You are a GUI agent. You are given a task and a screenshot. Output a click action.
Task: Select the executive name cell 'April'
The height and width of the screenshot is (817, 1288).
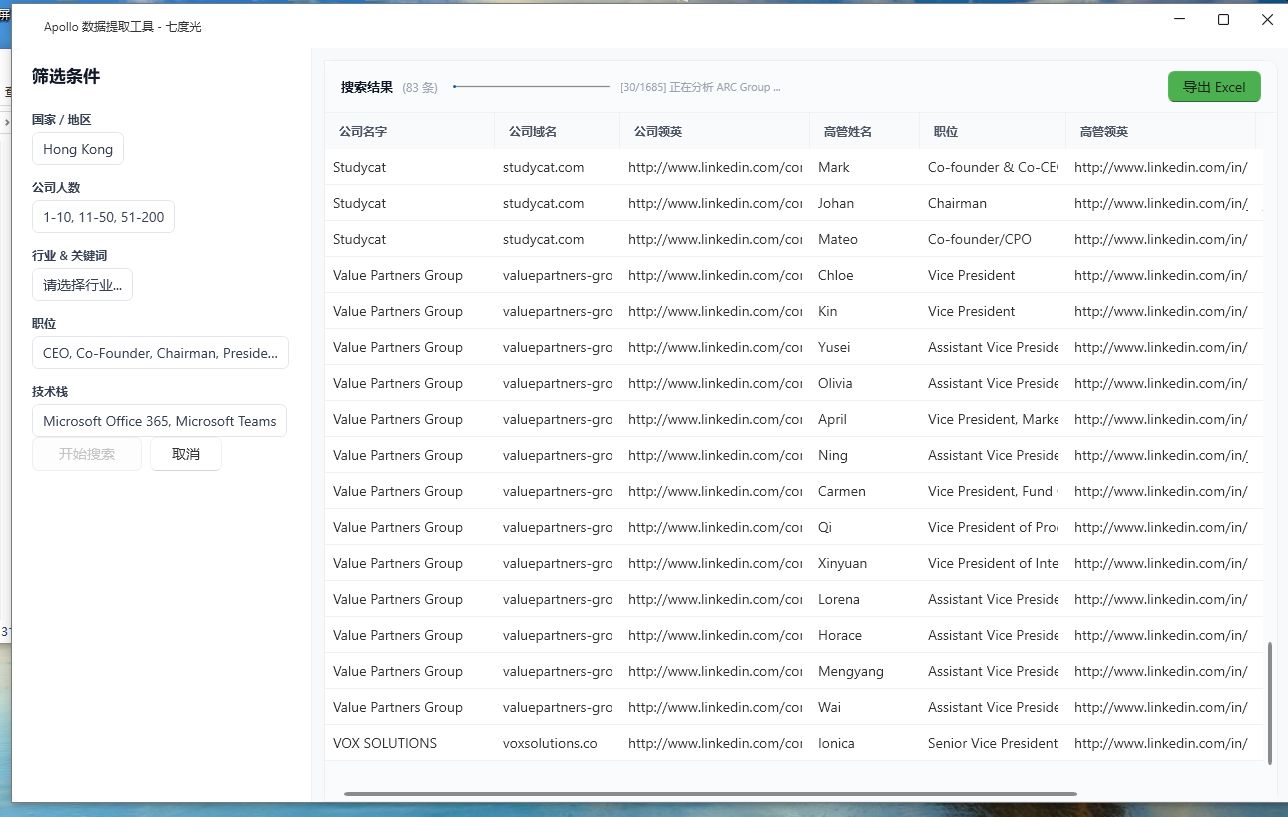coord(865,419)
